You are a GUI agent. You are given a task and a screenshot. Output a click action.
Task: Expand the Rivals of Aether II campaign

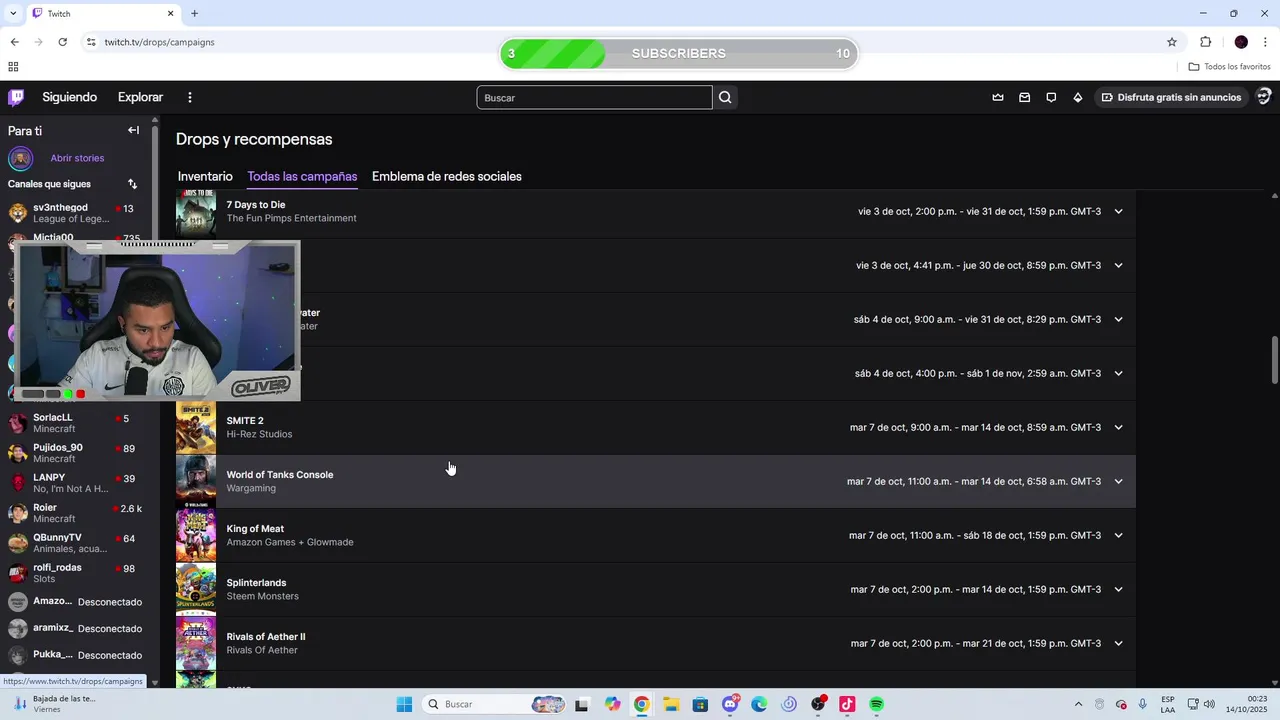point(1118,643)
